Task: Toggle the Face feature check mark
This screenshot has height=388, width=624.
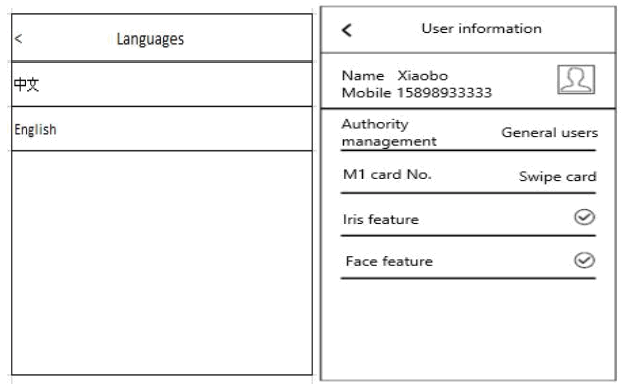Action: [x=584, y=260]
